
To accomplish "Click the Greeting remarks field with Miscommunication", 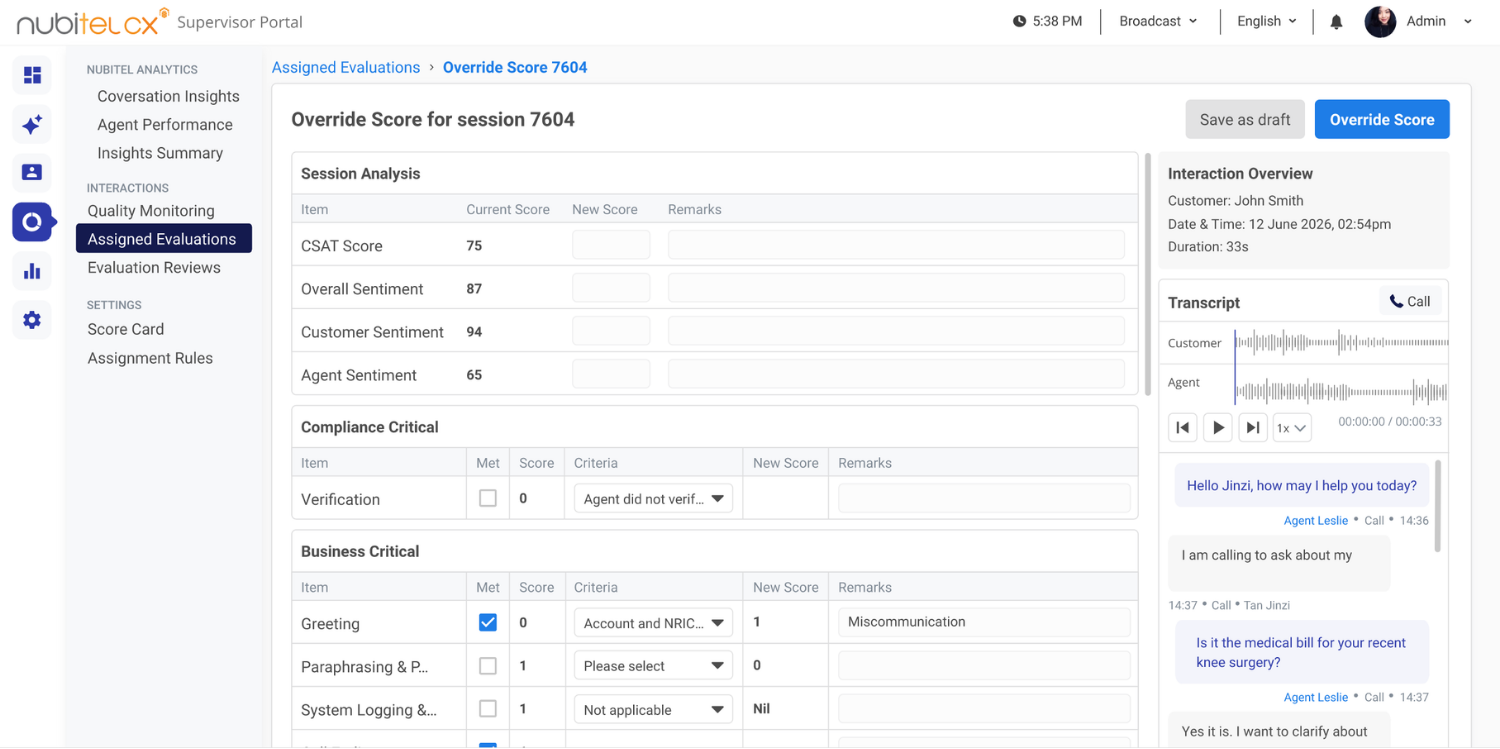I will point(984,622).
